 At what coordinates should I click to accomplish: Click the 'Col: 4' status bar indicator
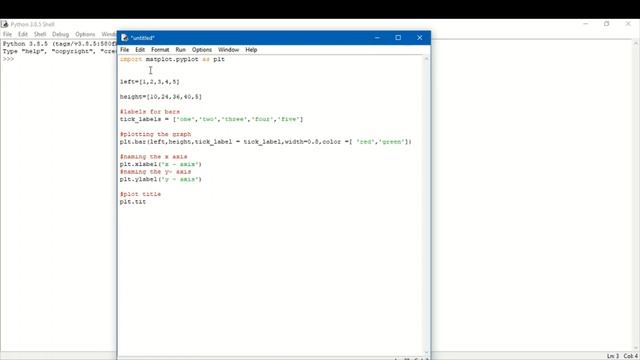(631, 356)
